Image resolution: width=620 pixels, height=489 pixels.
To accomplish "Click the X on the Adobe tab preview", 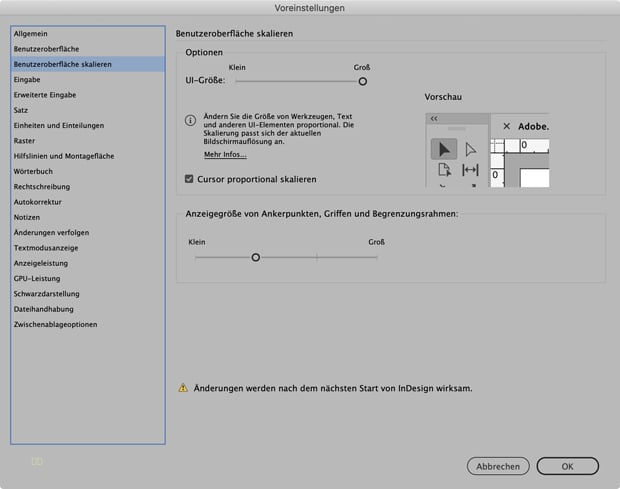I will click(506, 126).
